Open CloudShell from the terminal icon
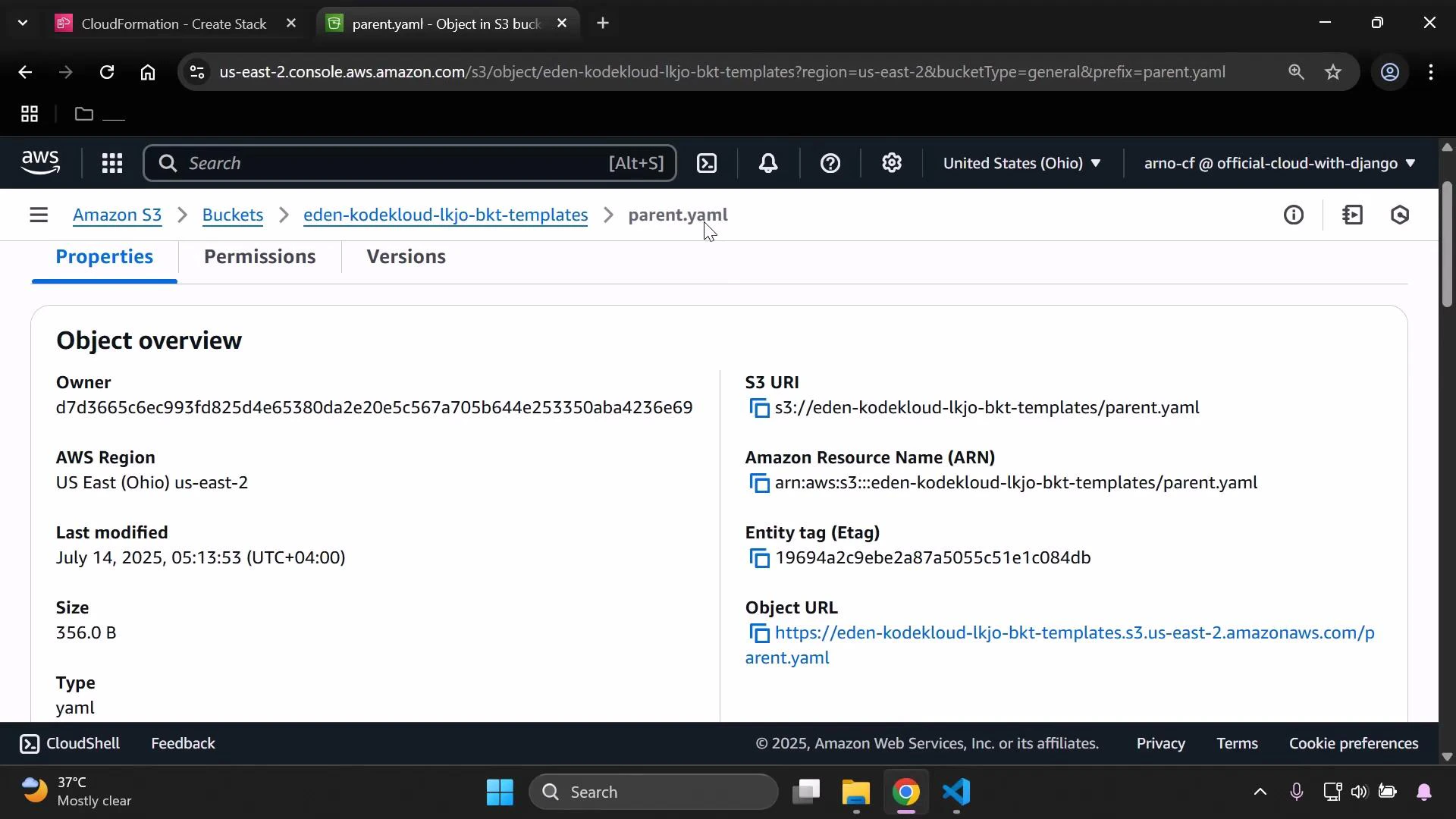 30,744
